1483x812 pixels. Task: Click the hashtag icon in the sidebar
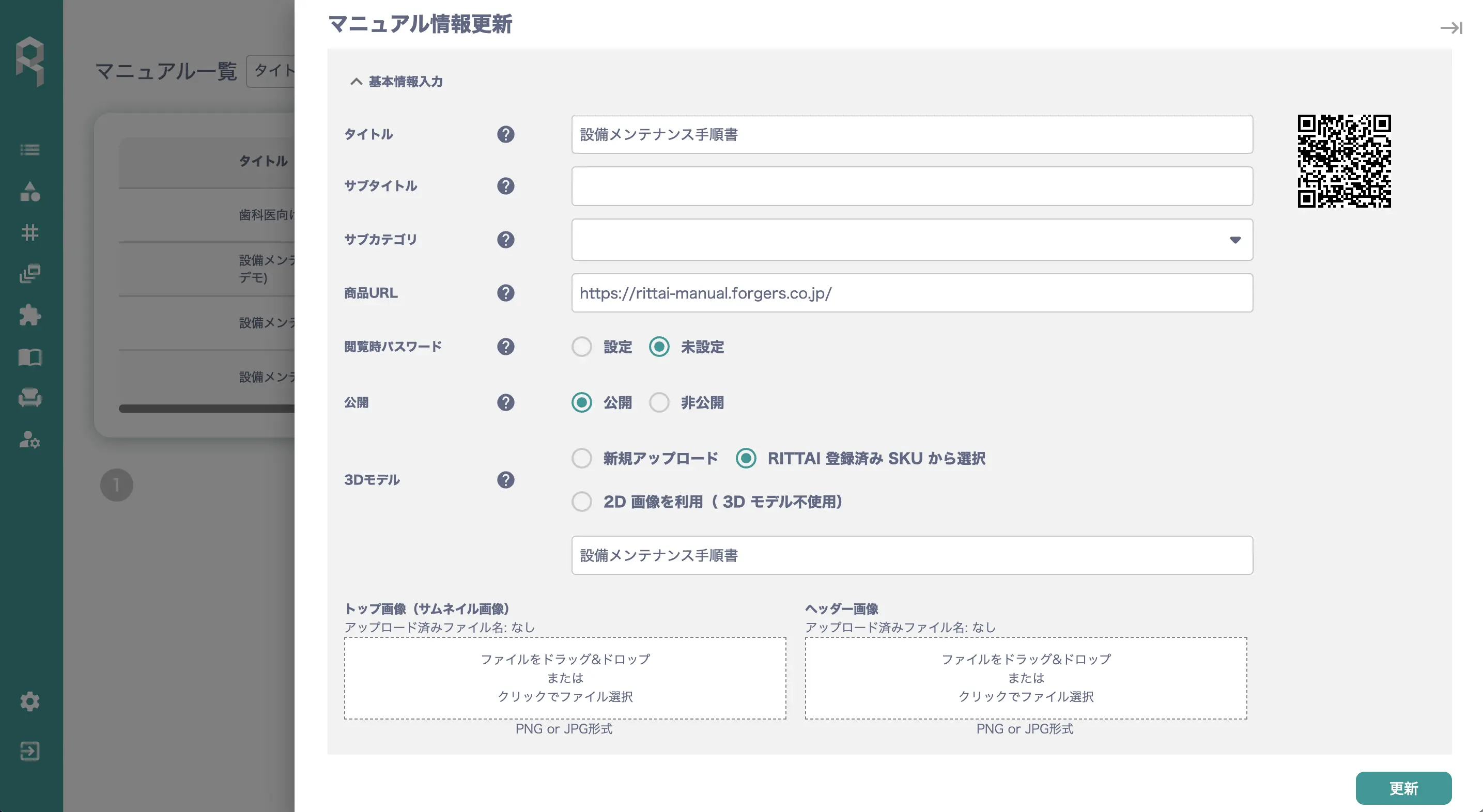(30, 232)
